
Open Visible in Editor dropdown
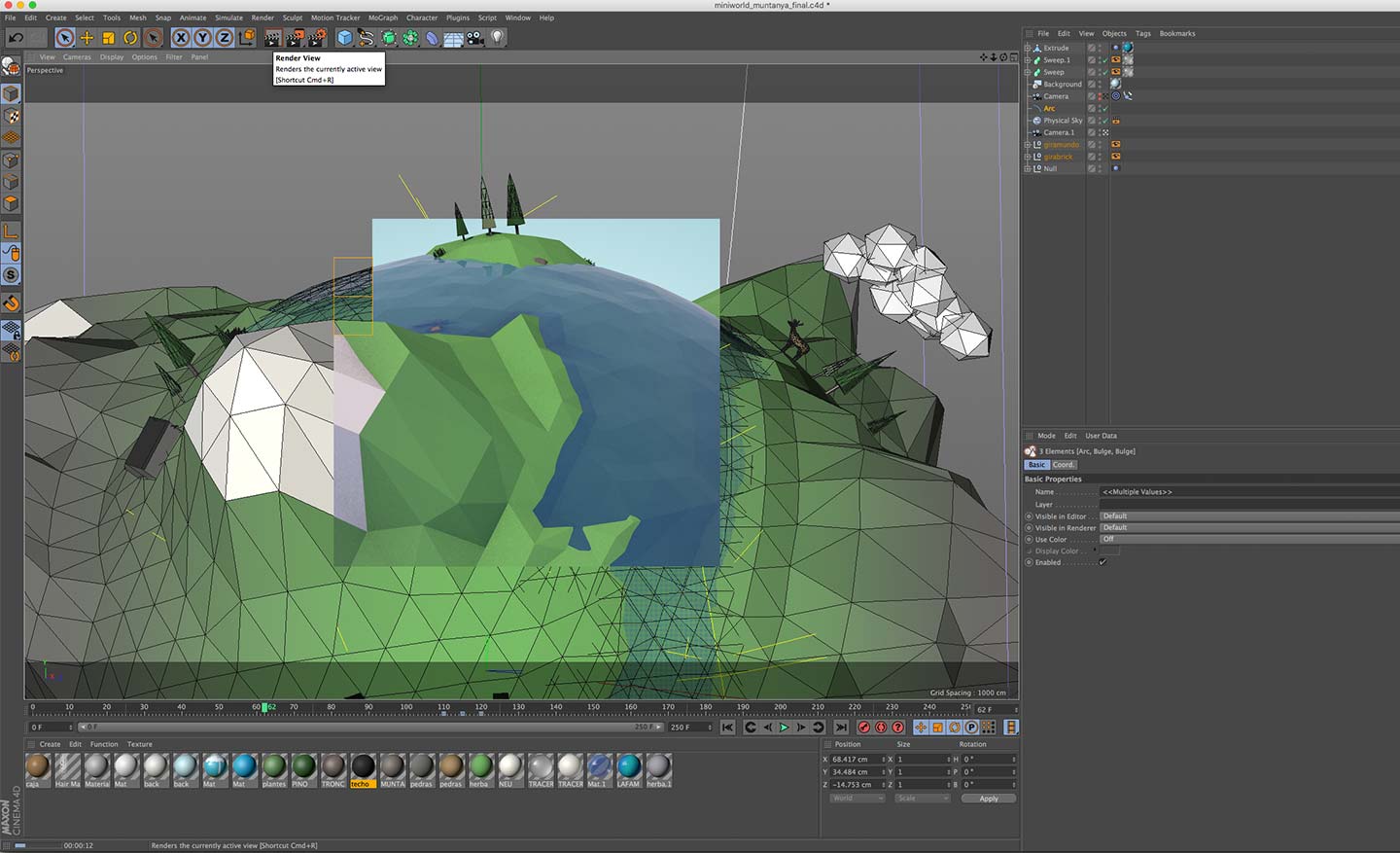pos(1249,516)
